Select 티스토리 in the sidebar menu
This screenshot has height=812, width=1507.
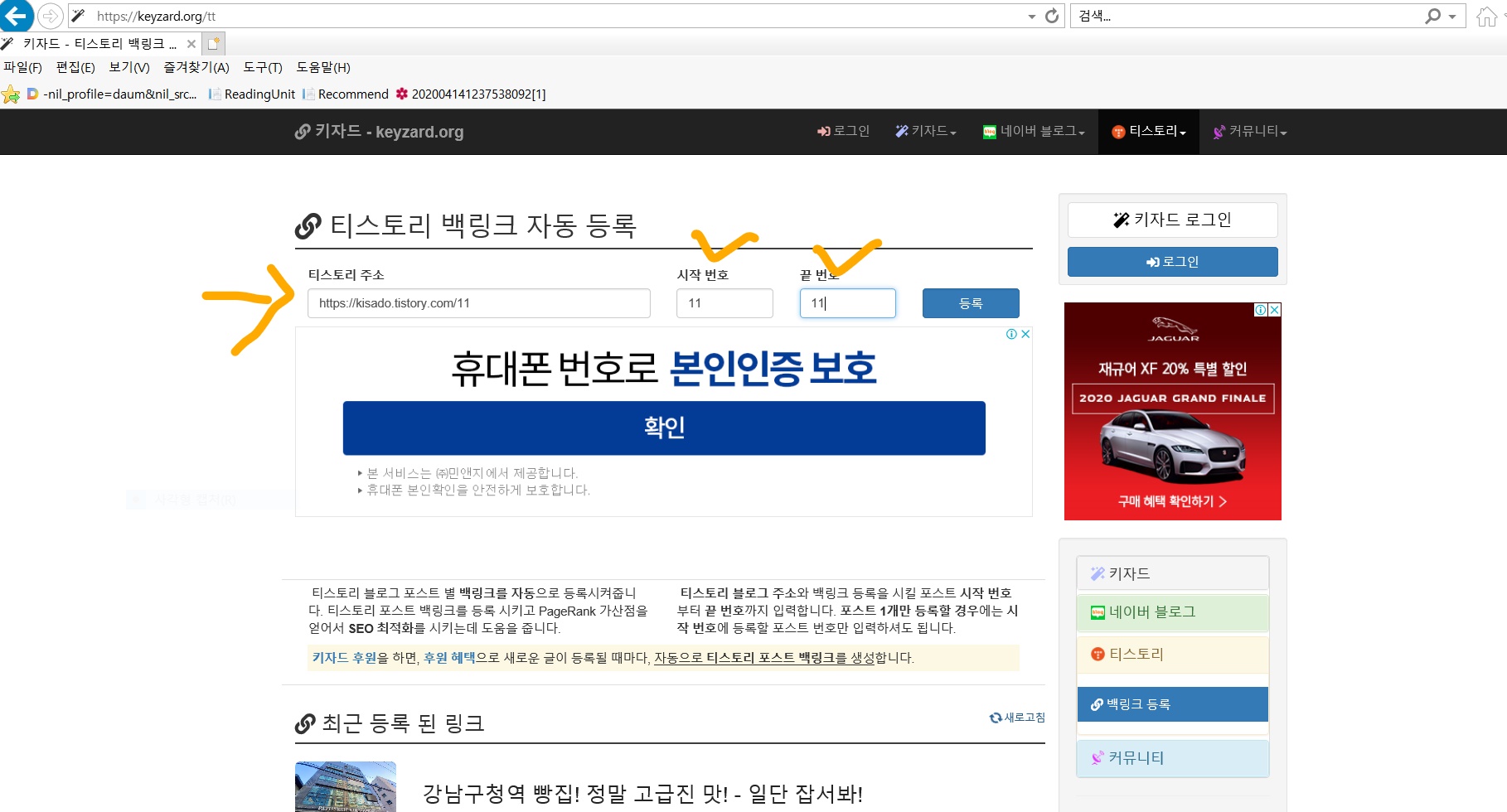pos(1172,655)
